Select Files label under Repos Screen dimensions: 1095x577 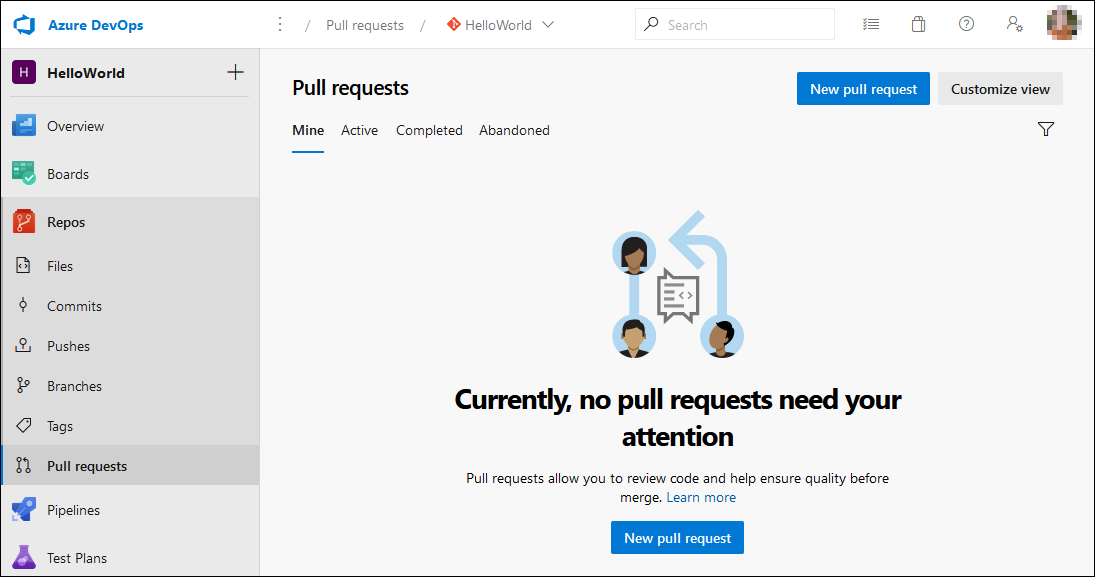(60, 266)
